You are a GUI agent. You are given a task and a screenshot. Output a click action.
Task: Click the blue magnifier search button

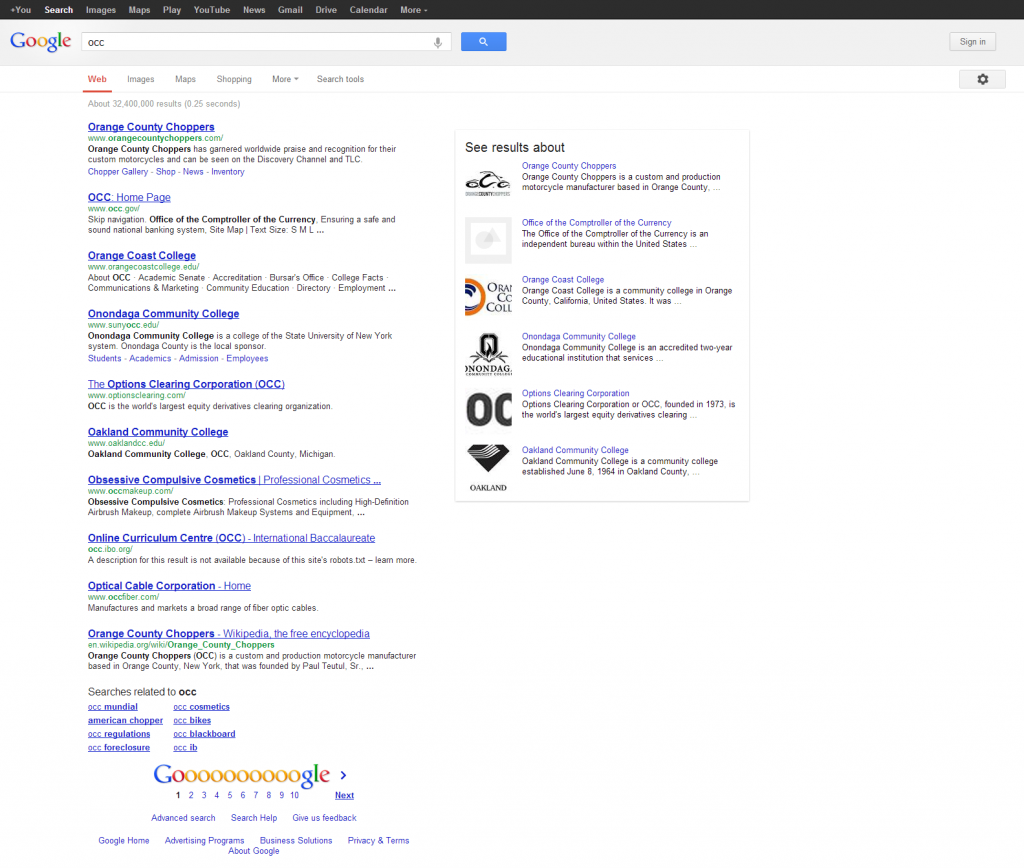pos(483,42)
